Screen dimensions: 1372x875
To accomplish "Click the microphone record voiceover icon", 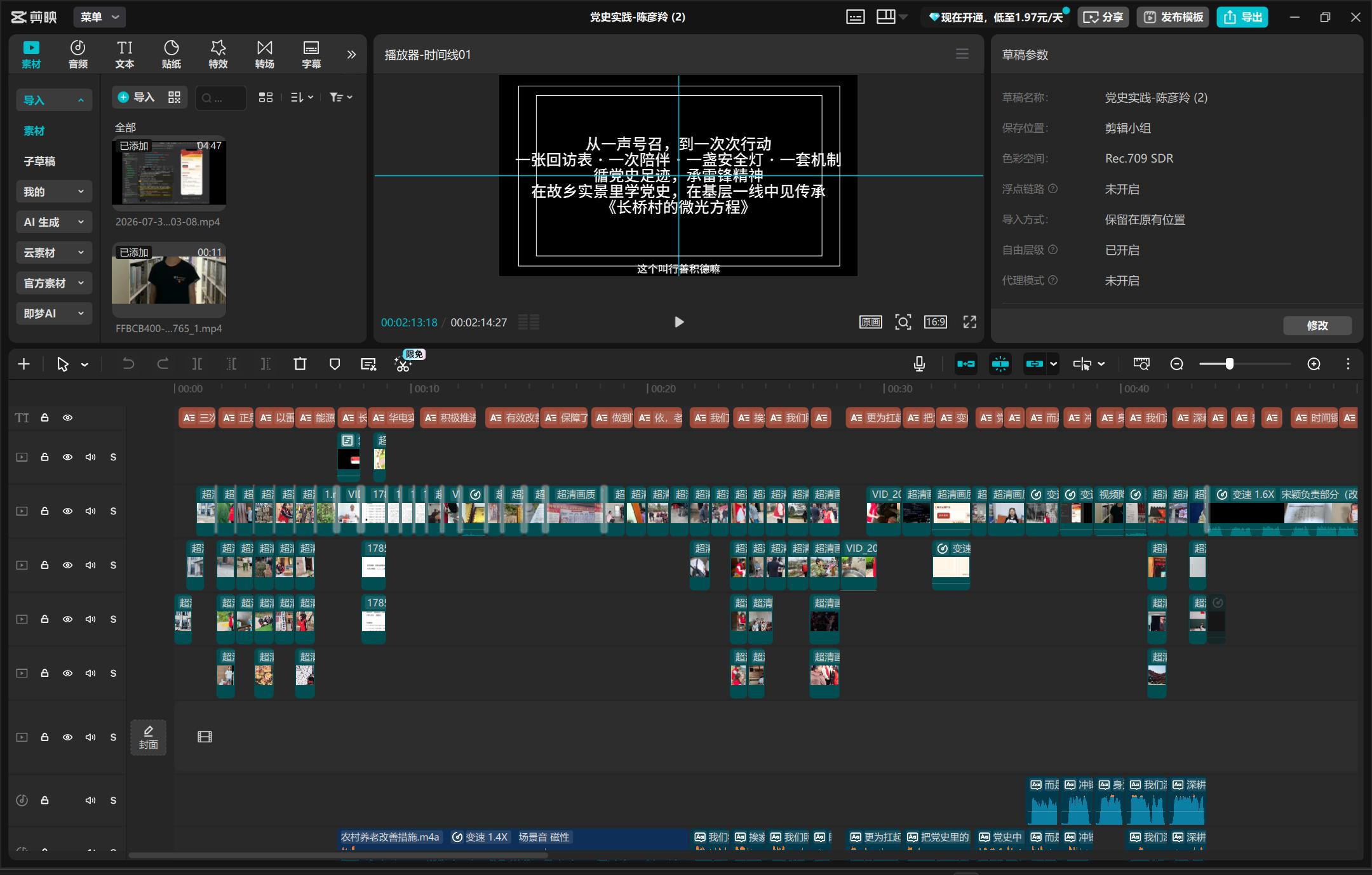I will pyautogui.click(x=918, y=364).
